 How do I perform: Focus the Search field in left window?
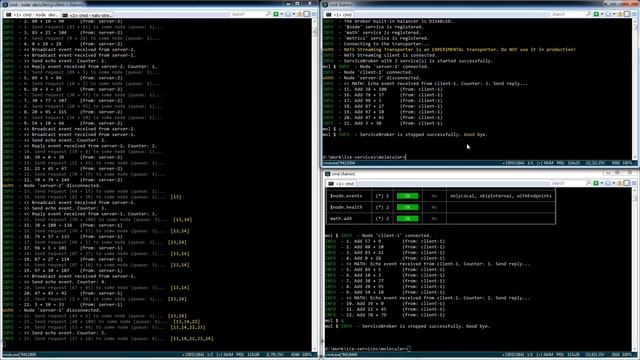click(x=247, y=14)
